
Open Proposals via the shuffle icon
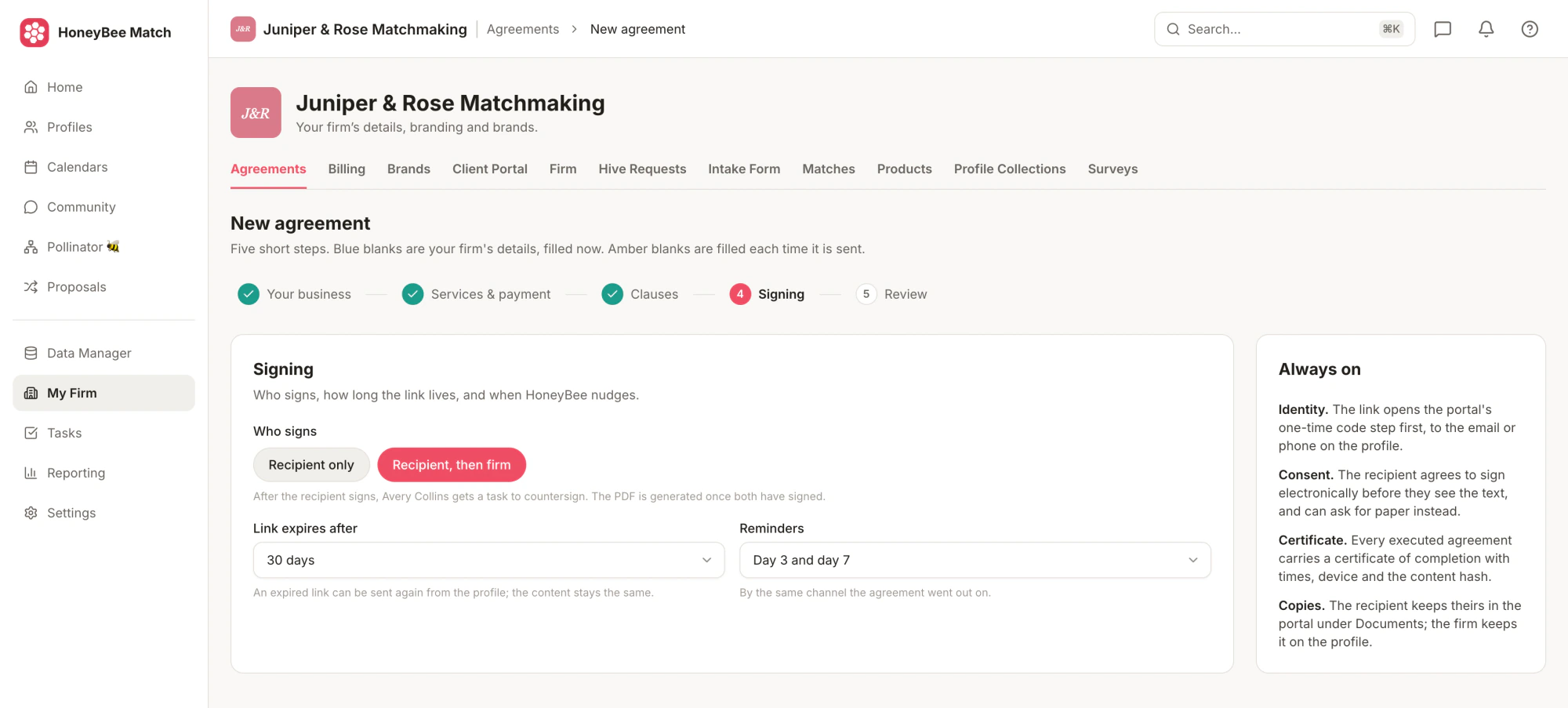pos(31,287)
